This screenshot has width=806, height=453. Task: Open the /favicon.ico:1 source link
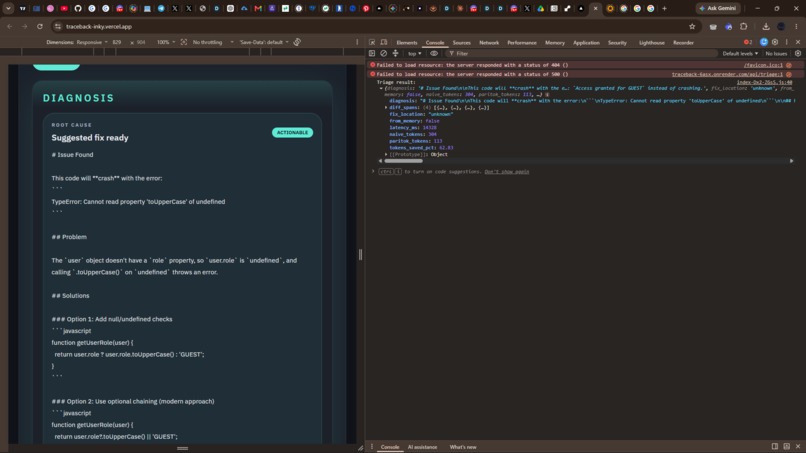click(x=763, y=65)
